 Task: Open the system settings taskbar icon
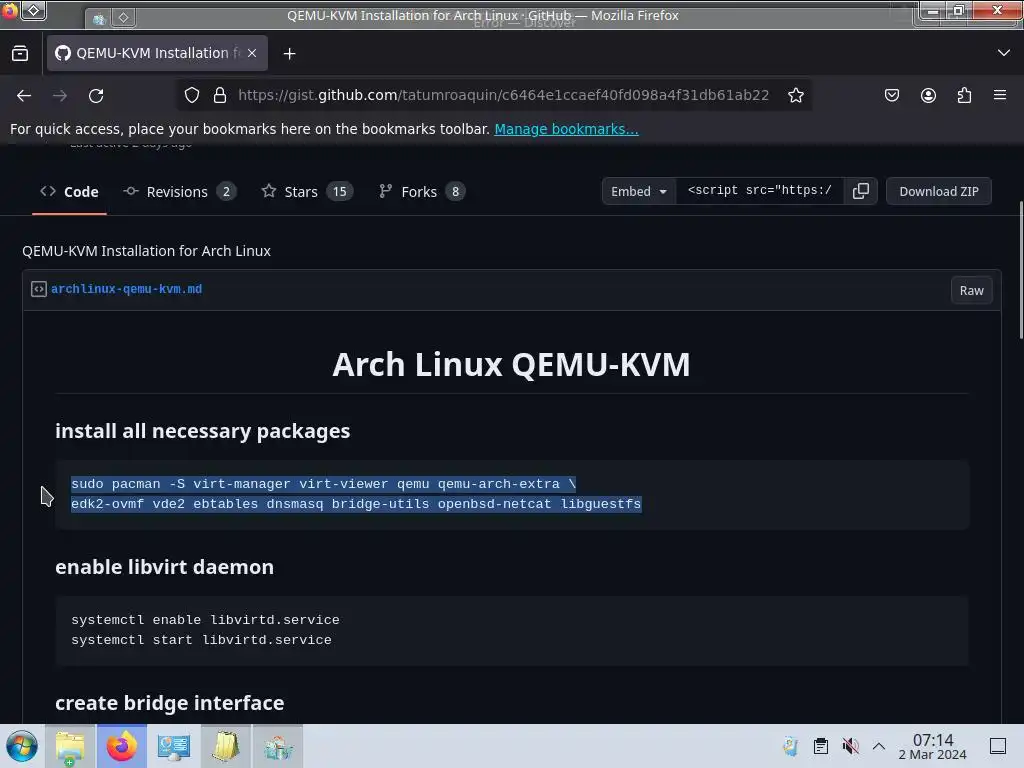tap(174, 746)
